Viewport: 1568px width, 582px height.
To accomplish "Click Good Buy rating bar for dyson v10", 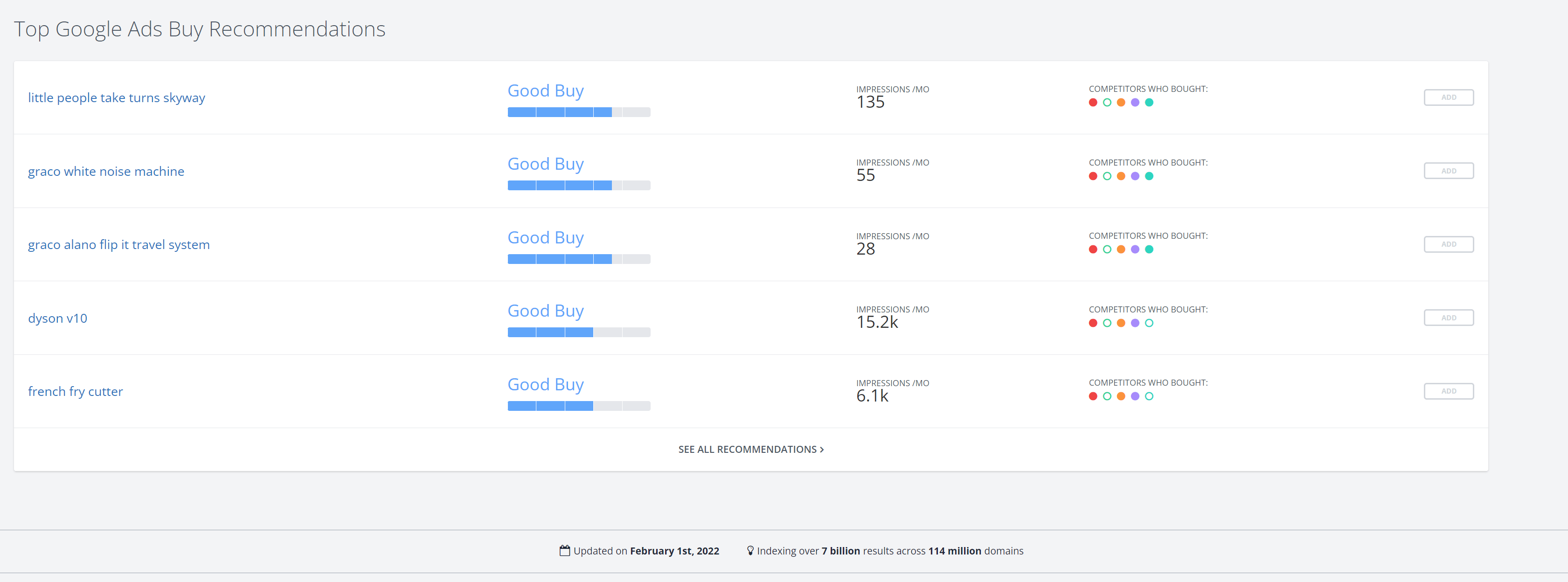I will click(578, 333).
